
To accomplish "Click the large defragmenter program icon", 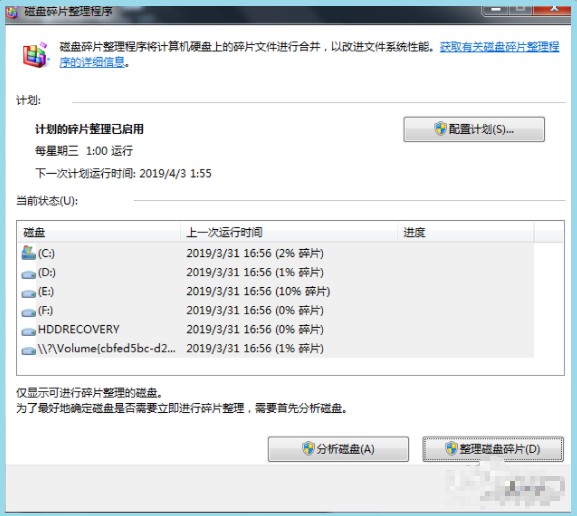I will pos(35,55).
